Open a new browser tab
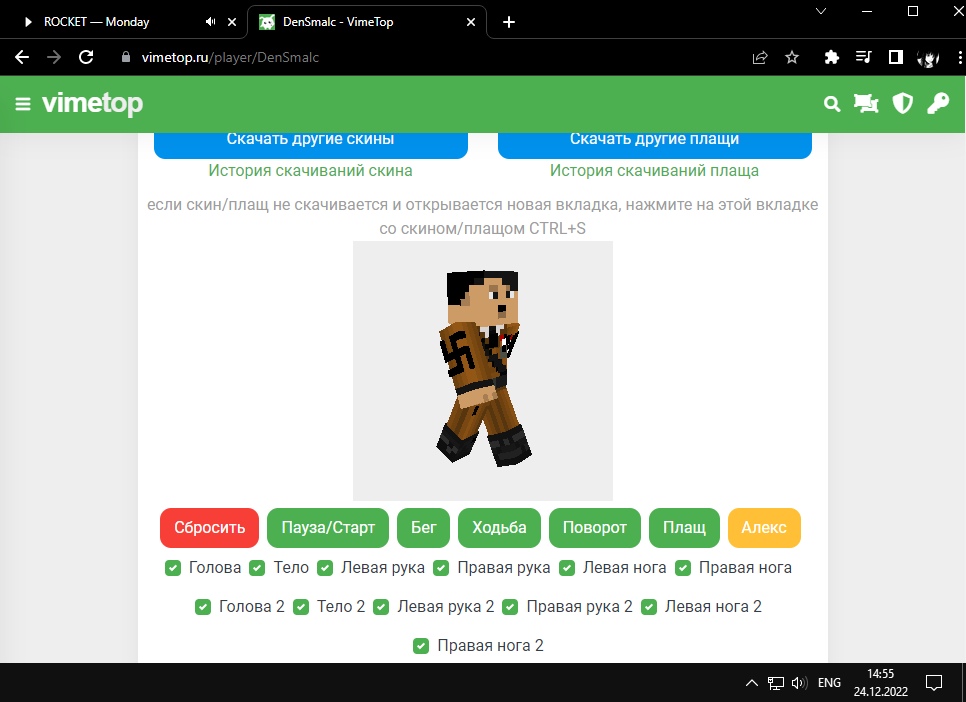This screenshot has height=702, width=966. coord(509,22)
